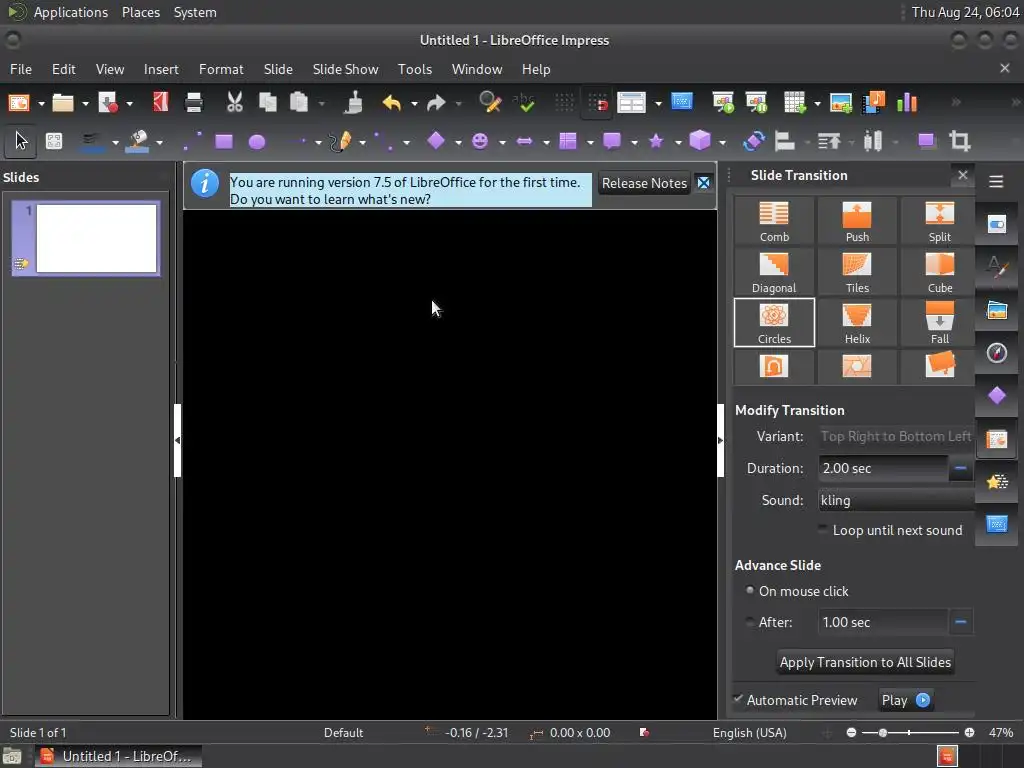Click zoom out minus button
The height and width of the screenshot is (768, 1024).
coord(851,733)
